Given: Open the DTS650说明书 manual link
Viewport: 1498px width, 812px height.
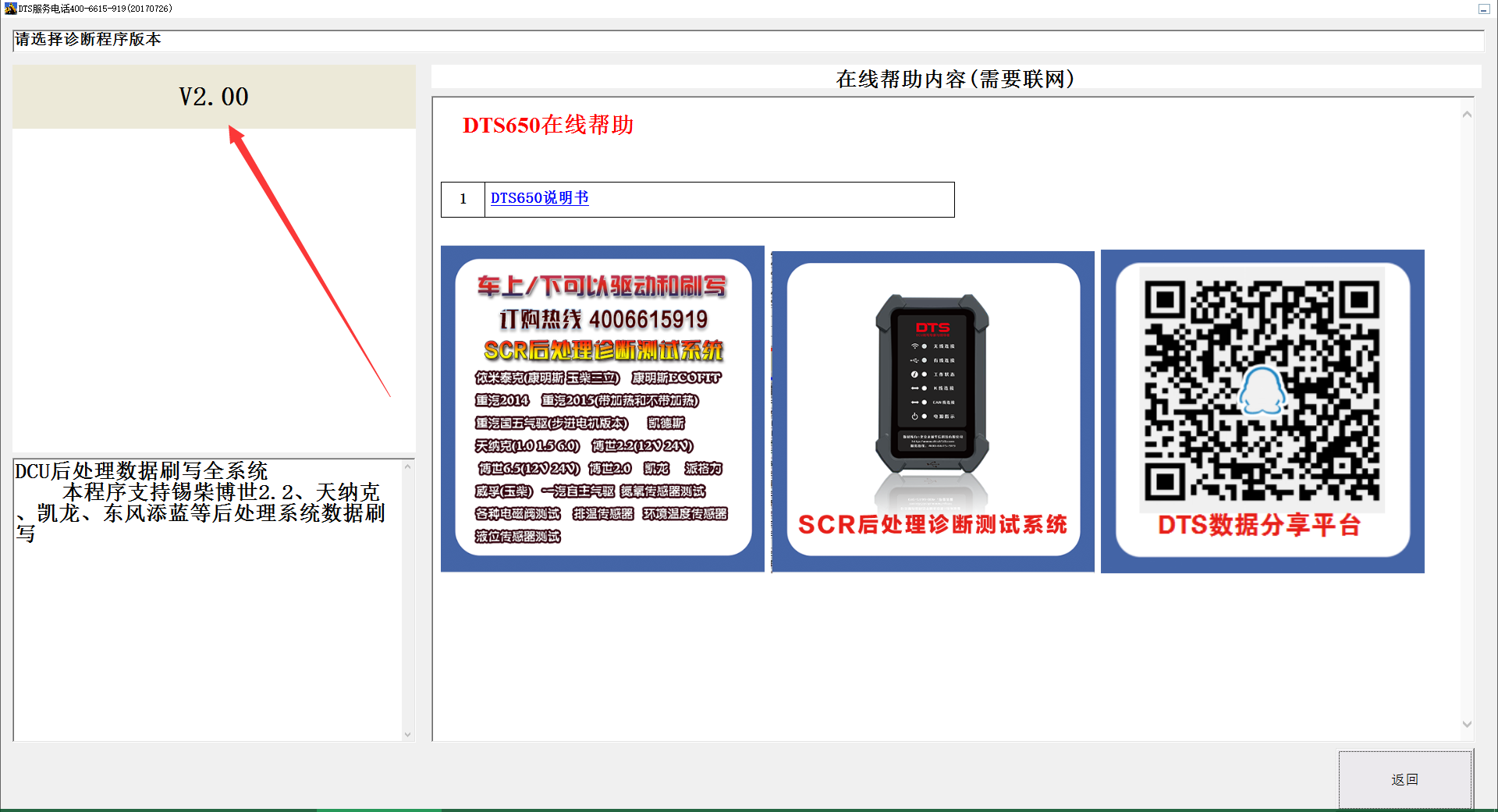Looking at the screenshot, I should tap(539, 198).
